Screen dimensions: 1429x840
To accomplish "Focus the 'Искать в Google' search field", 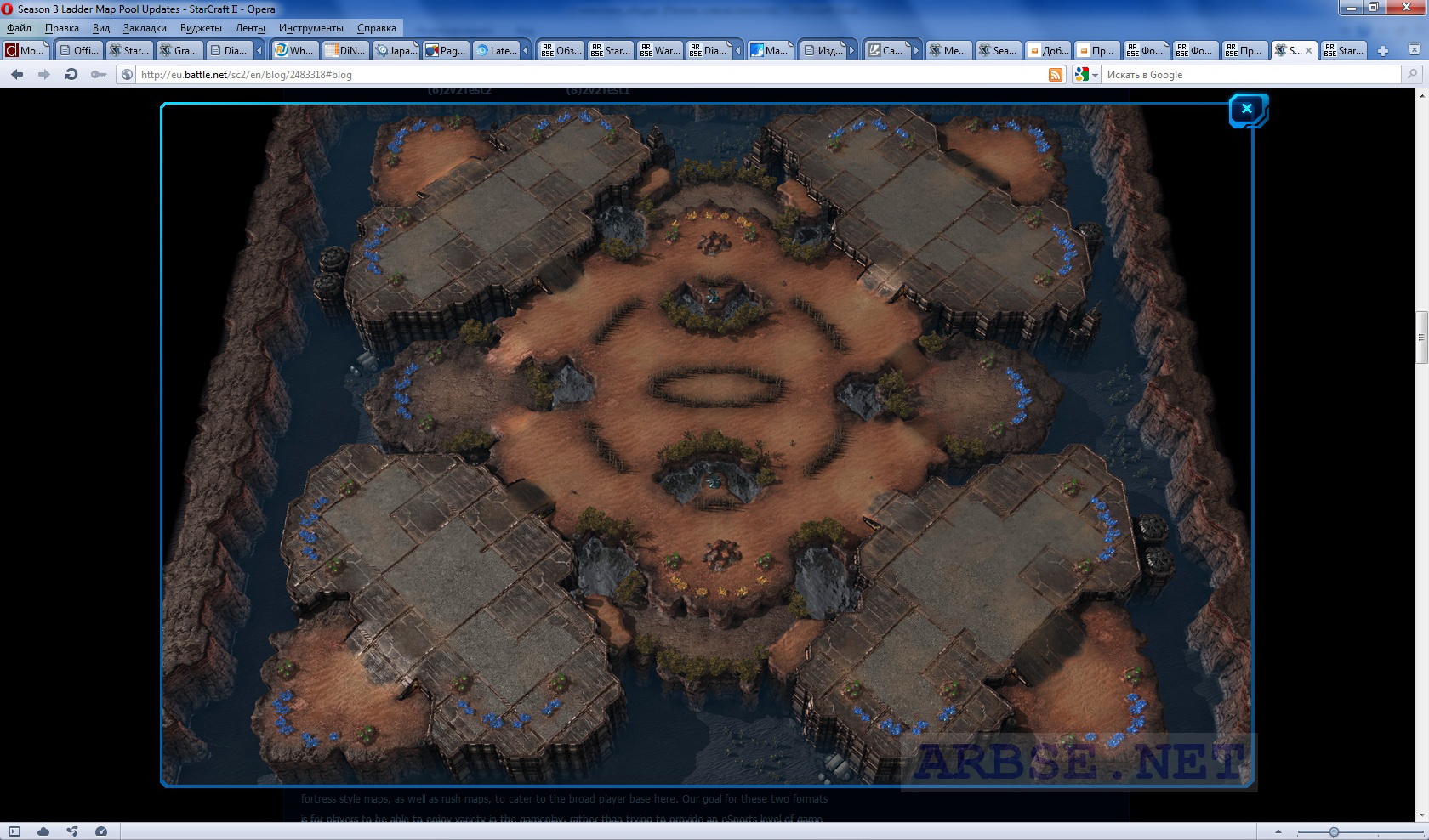I will pos(1250,75).
